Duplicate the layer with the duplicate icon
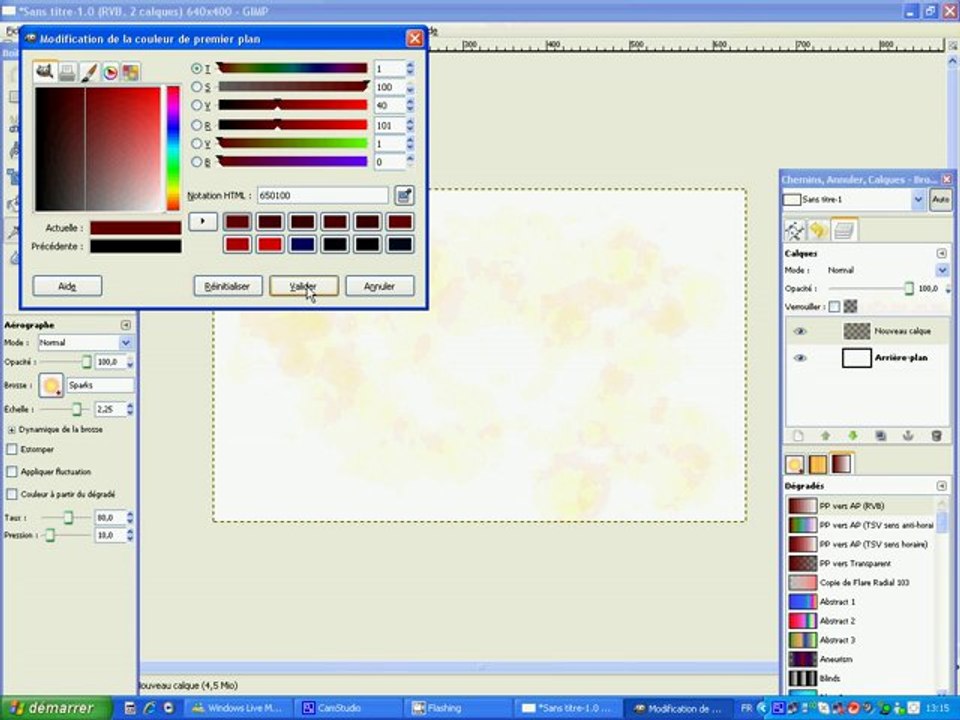 click(x=880, y=436)
